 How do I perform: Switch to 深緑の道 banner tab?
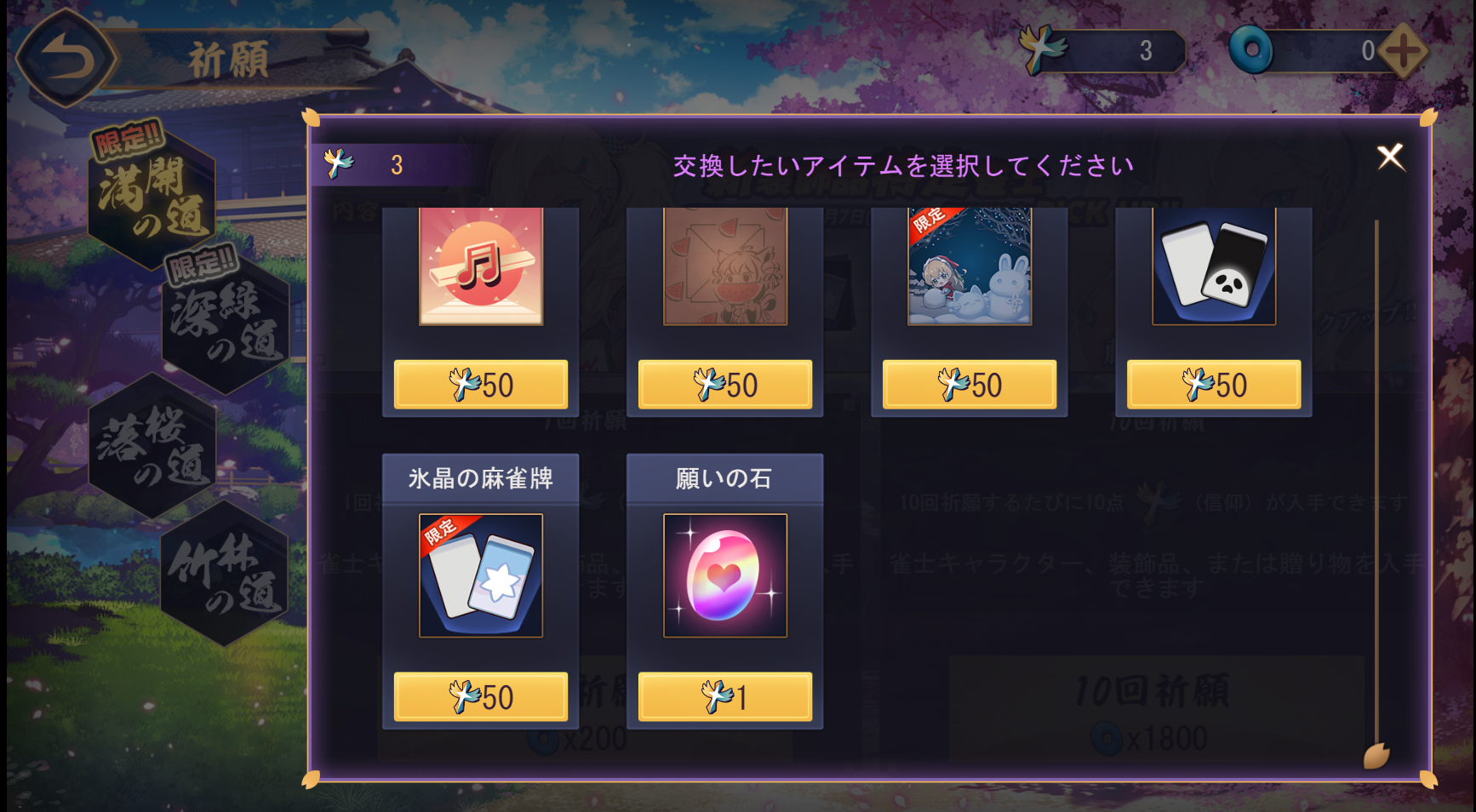[226, 321]
